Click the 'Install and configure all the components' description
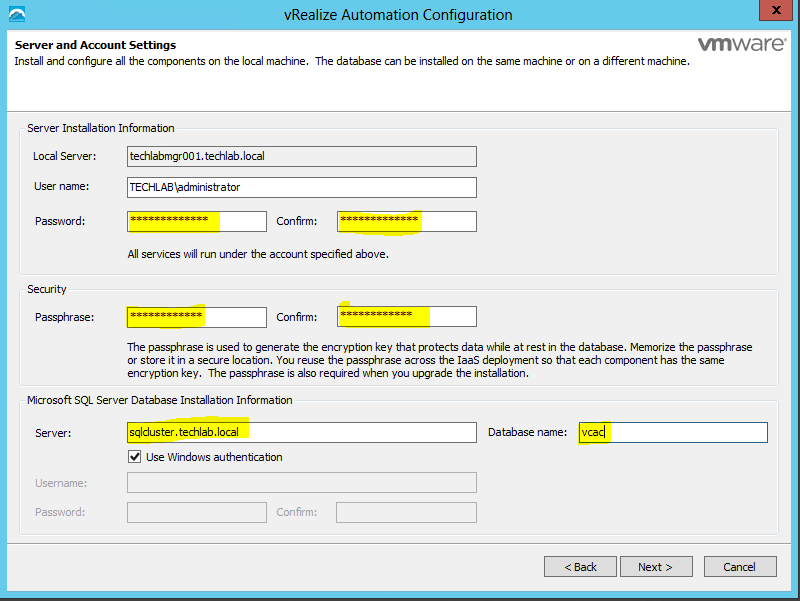Screen dimensions: 800x601 (352, 61)
